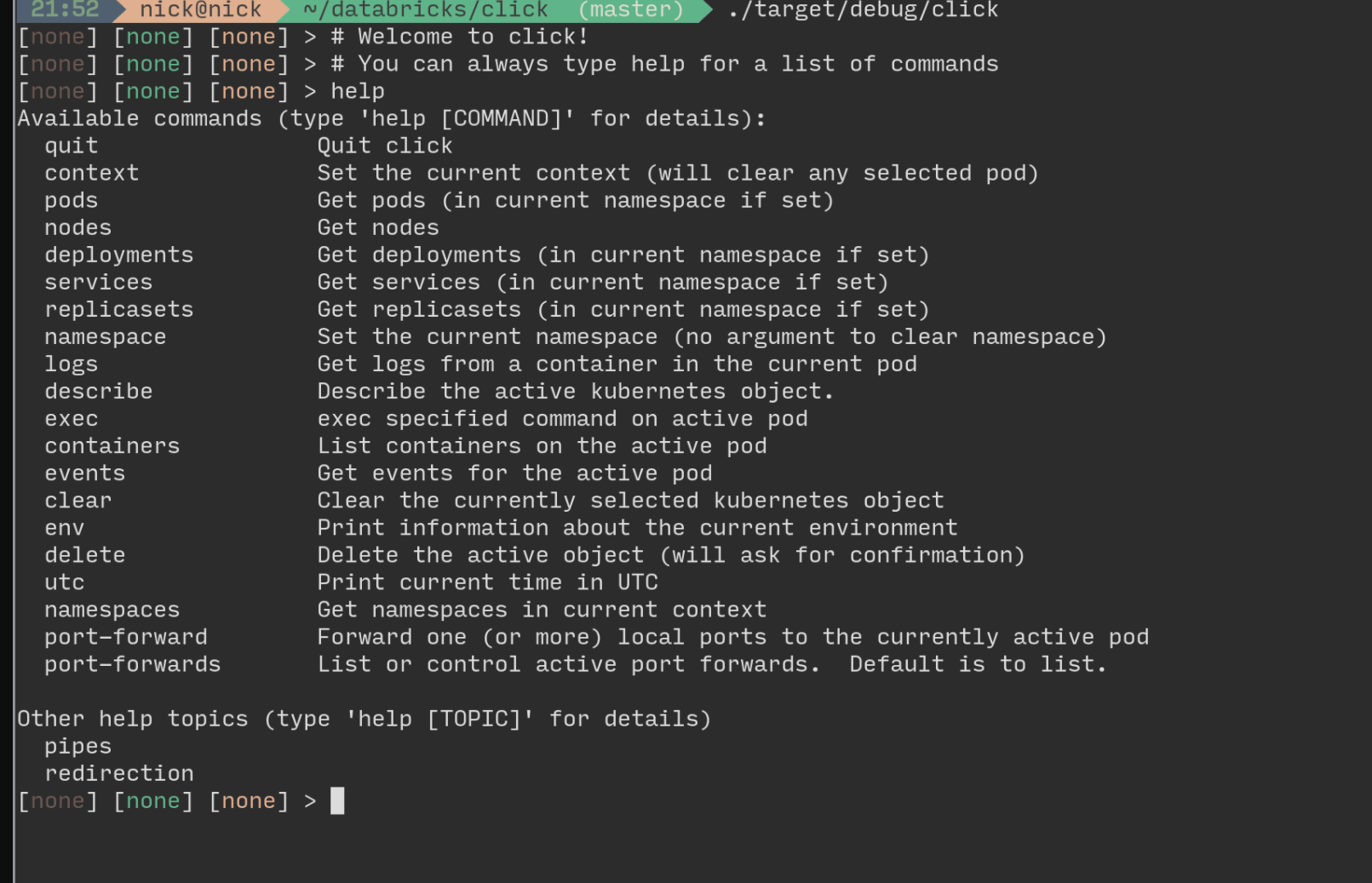1372x883 pixels.
Task: Click the 'describe' command name
Action: click(99, 392)
